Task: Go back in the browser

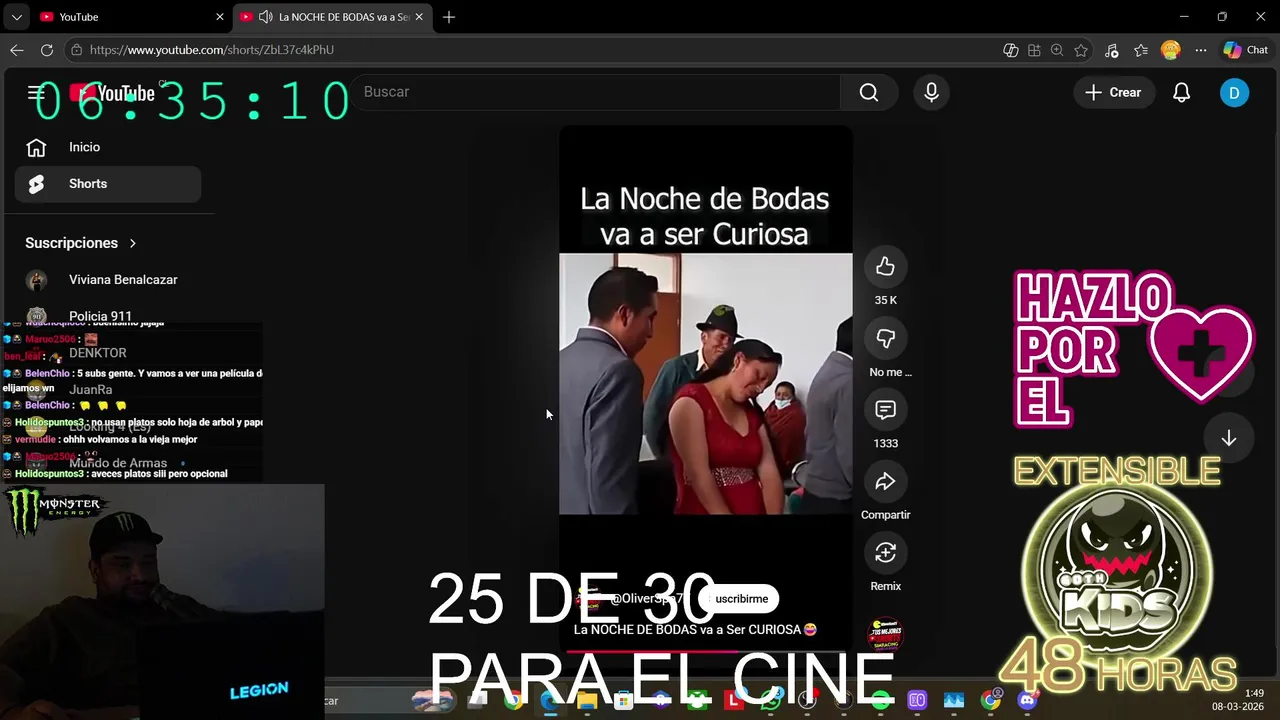Action: [x=17, y=50]
